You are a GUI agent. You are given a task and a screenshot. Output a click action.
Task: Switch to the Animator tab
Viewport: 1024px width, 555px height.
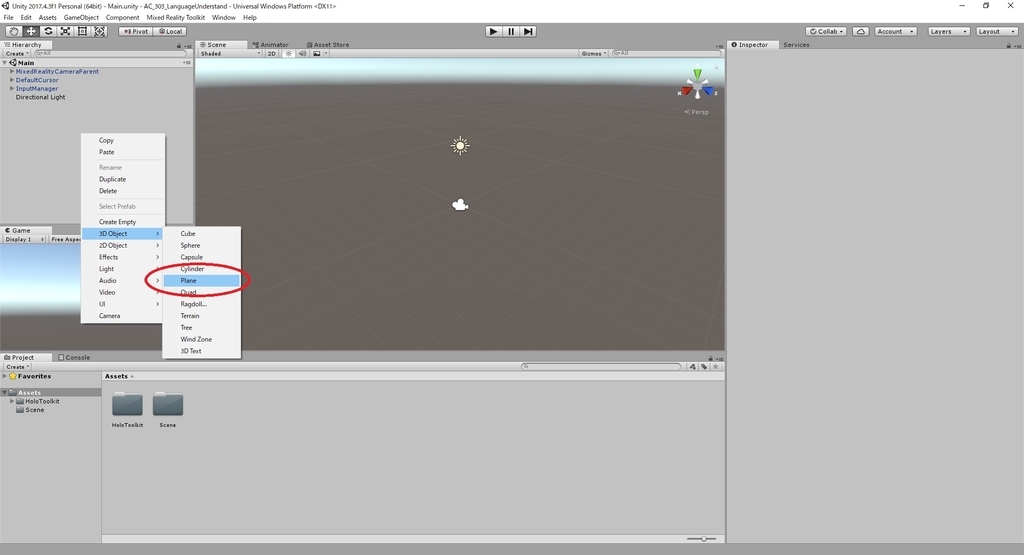pos(270,45)
